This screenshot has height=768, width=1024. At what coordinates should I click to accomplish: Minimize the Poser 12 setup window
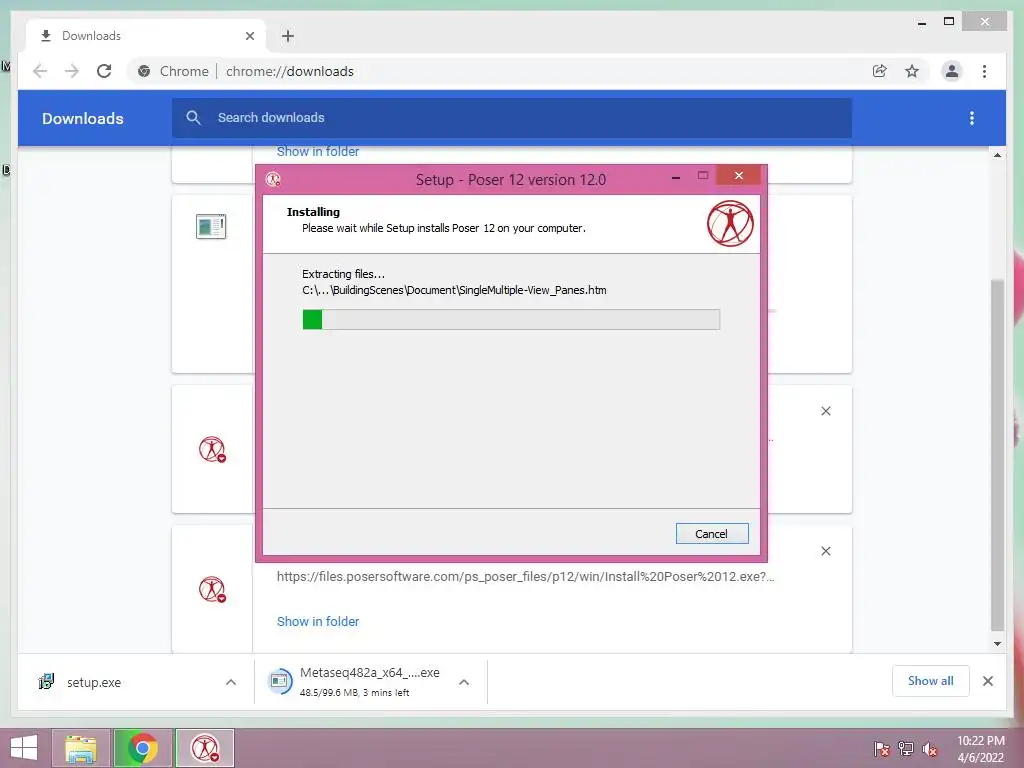pos(676,176)
